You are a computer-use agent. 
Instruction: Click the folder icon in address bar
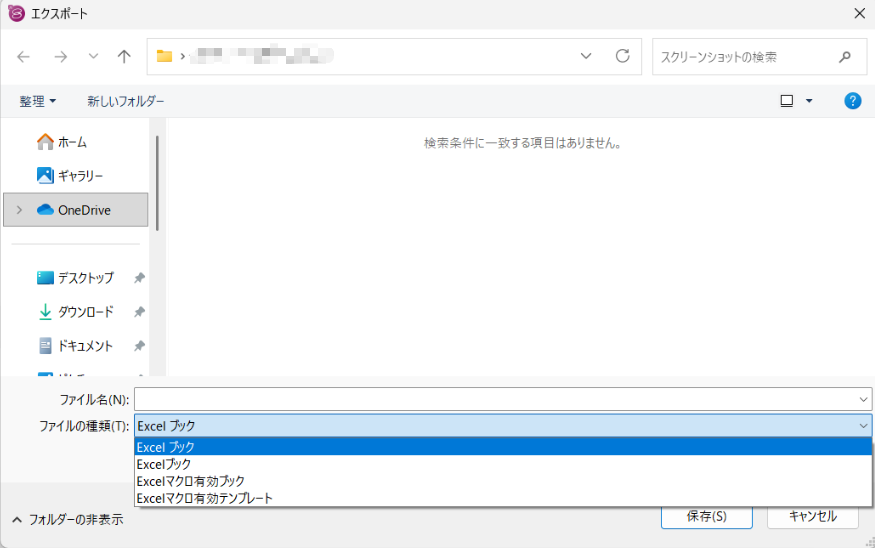tap(164, 56)
